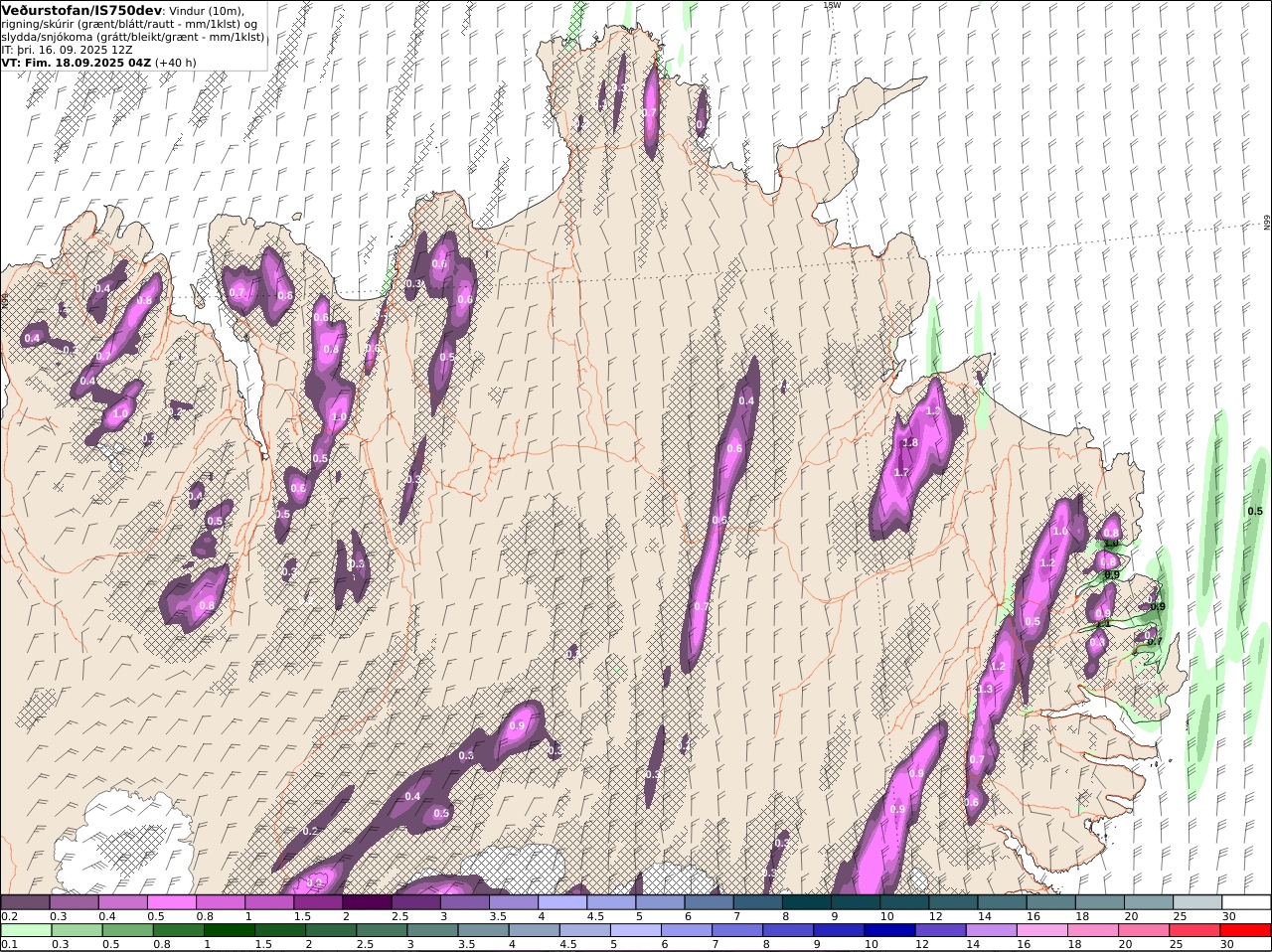Select the darkest purple snow swatch 2 to 2.5
This screenshot has height=952, width=1272.
(x=367, y=902)
